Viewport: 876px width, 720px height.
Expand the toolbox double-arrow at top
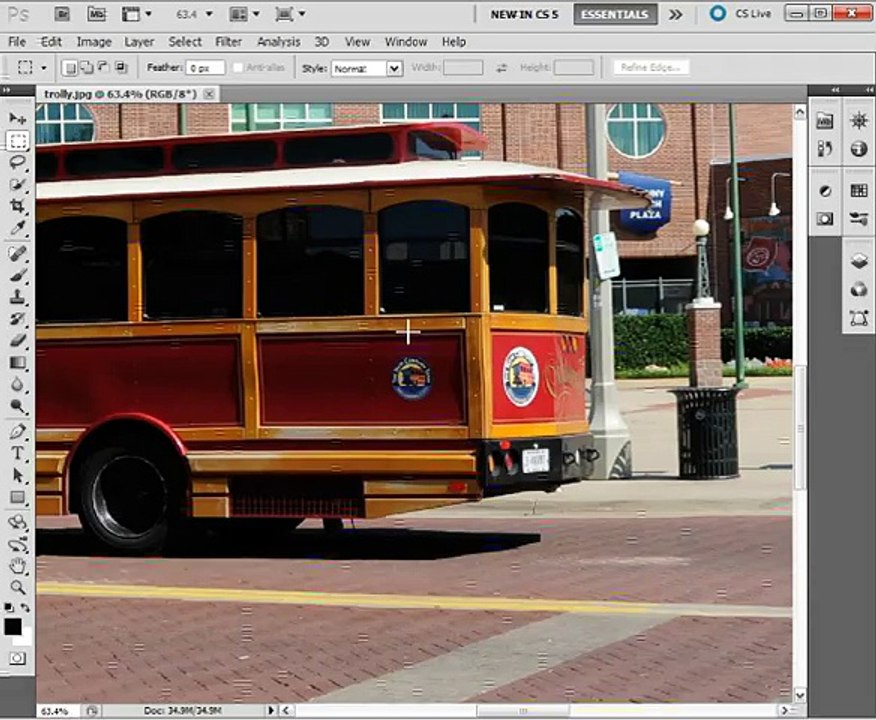point(6,89)
